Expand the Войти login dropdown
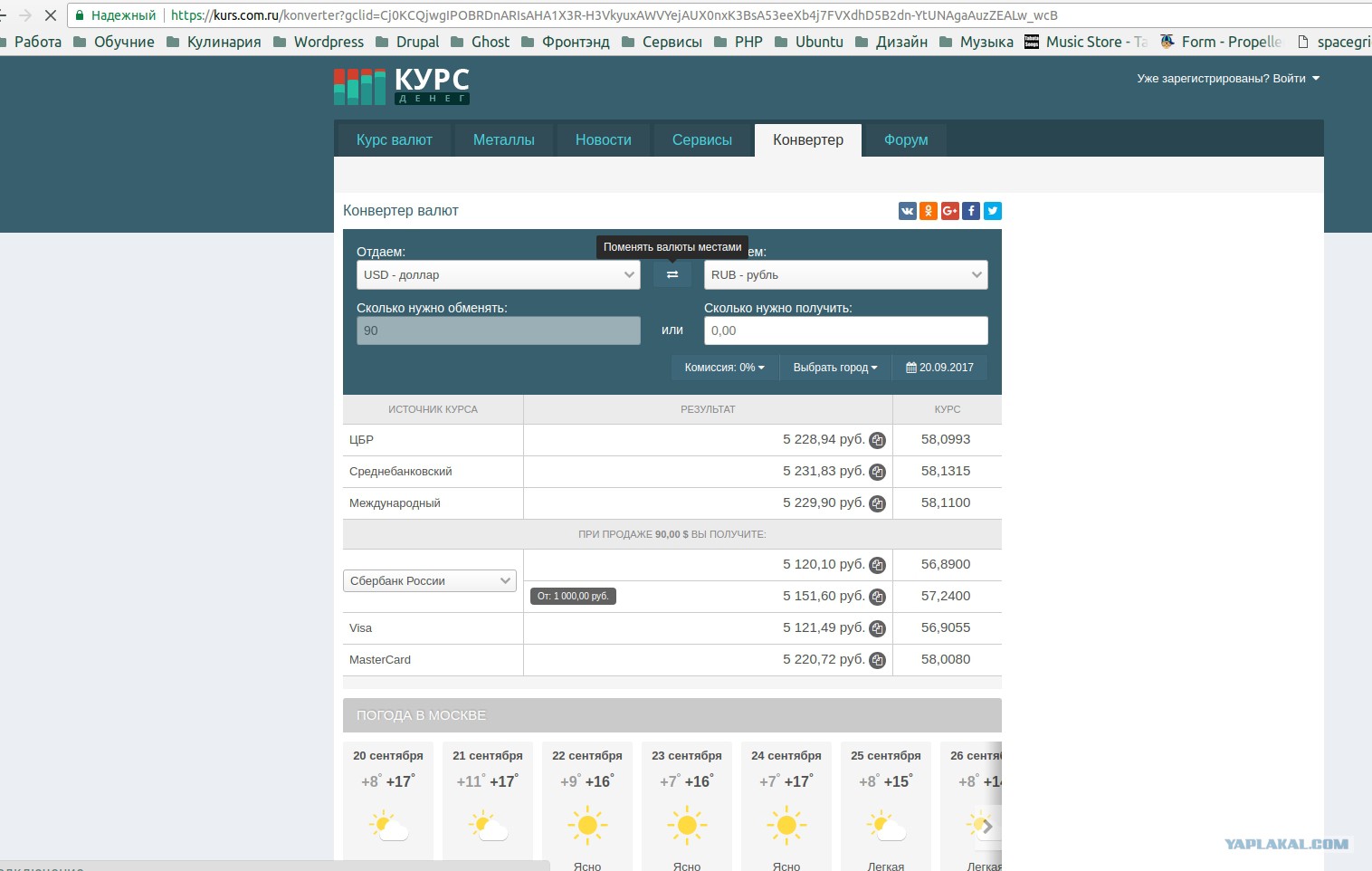Screen dimensions: 1372x871 click(x=1228, y=79)
